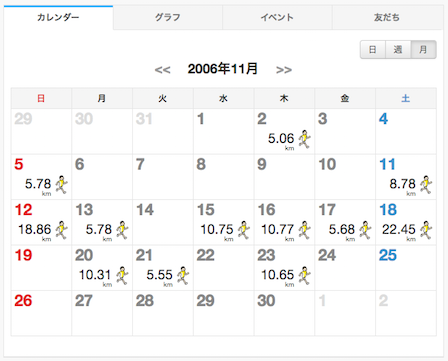
Task: Click the runner icon on November 2
Action: [x=305, y=139]
